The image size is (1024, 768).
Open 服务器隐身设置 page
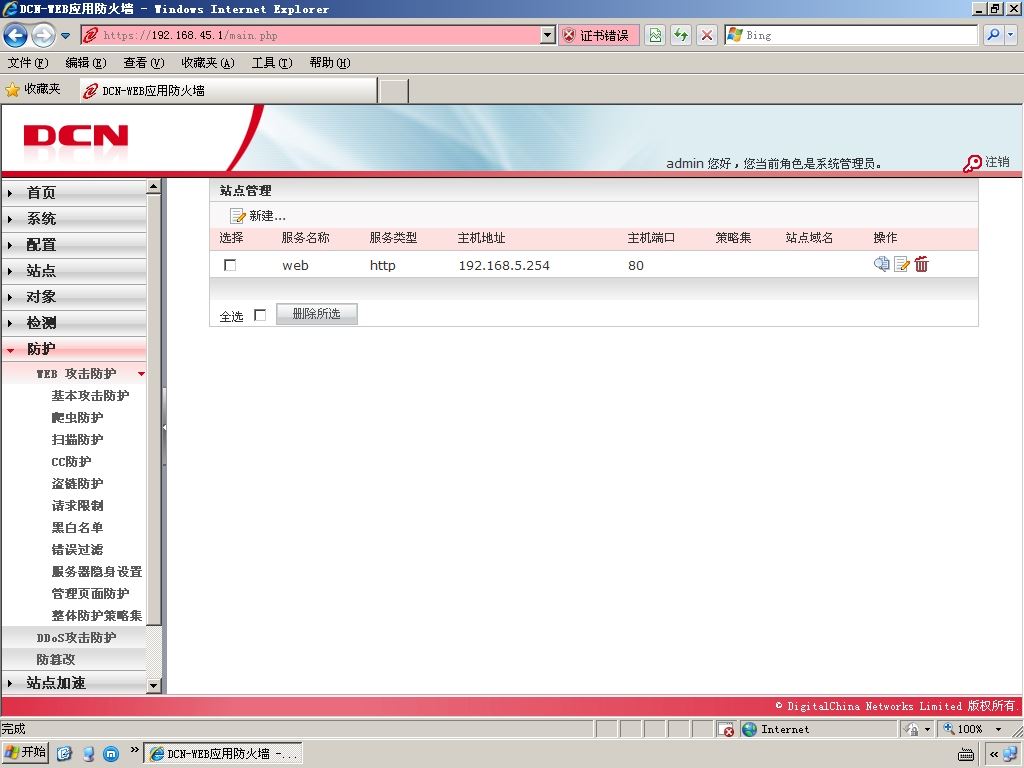[97, 571]
